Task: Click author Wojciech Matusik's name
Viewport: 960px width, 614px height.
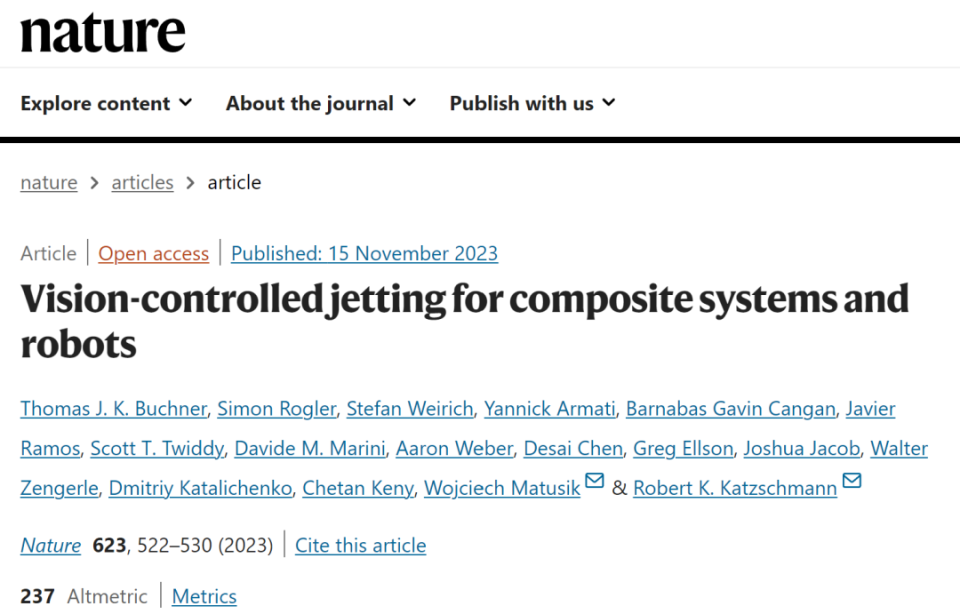Action: pos(502,488)
